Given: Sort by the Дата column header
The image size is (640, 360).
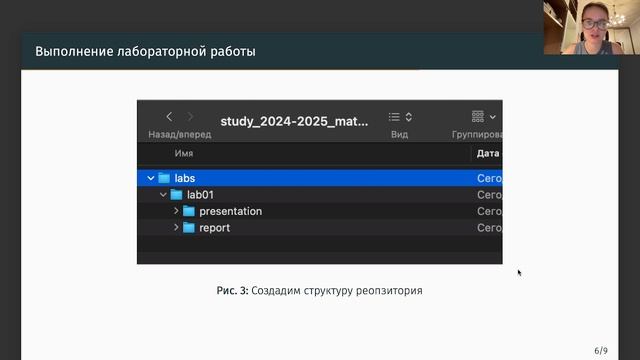Looking at the screenshot, I should pos(488,153).
